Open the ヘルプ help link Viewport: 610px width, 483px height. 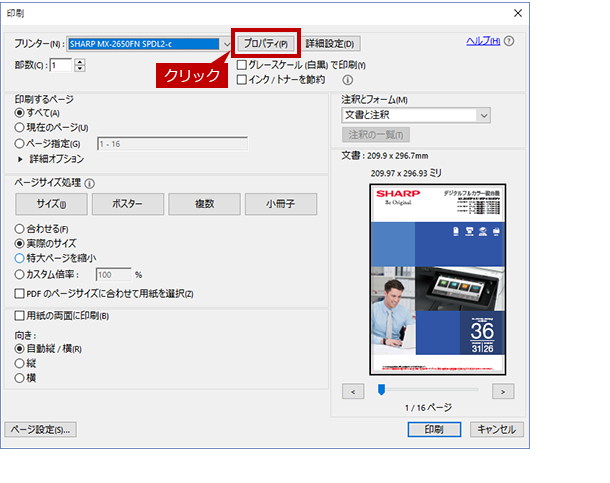[x=483, y=41]
